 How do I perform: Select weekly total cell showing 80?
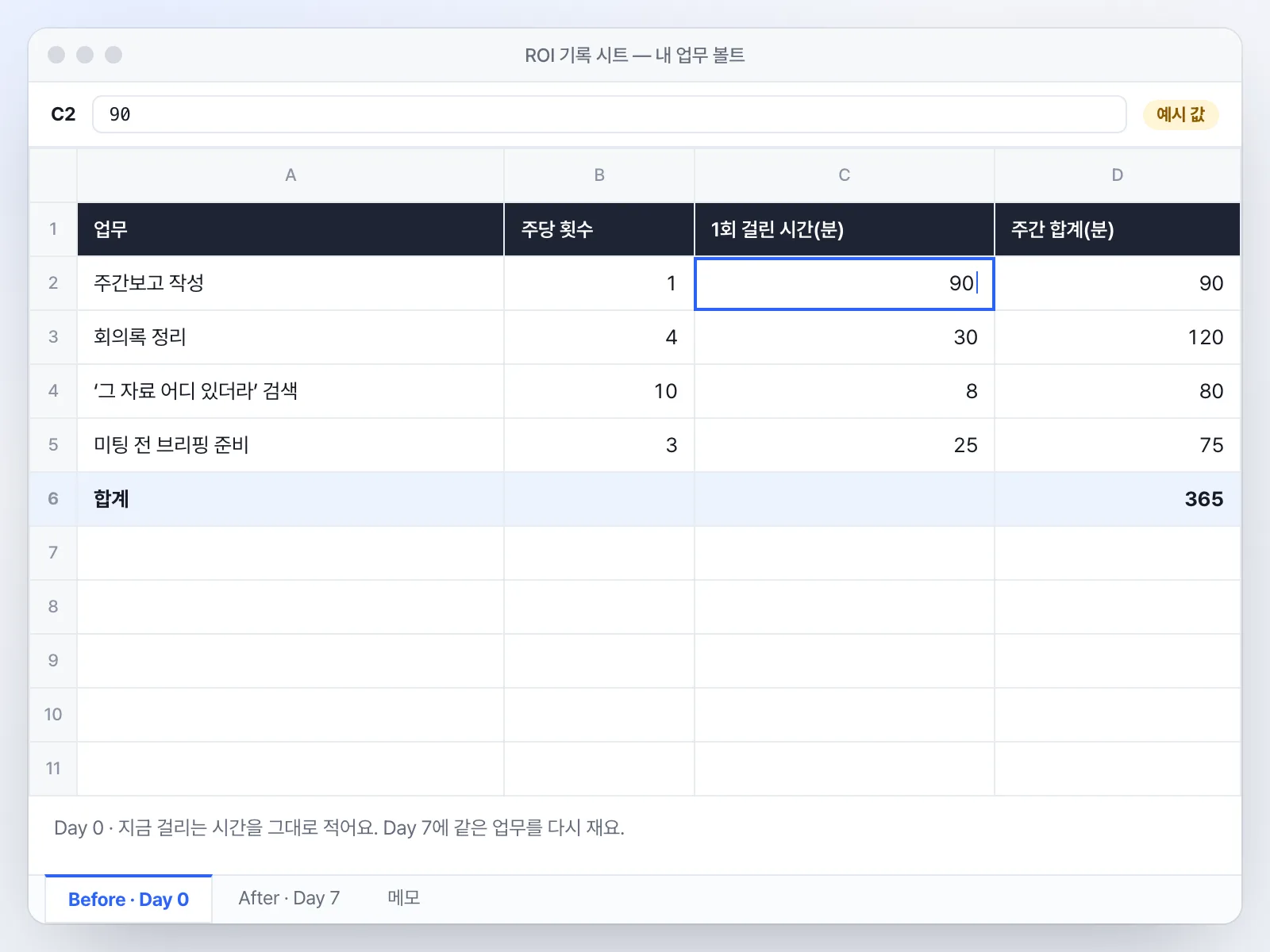click(1118, 391)
